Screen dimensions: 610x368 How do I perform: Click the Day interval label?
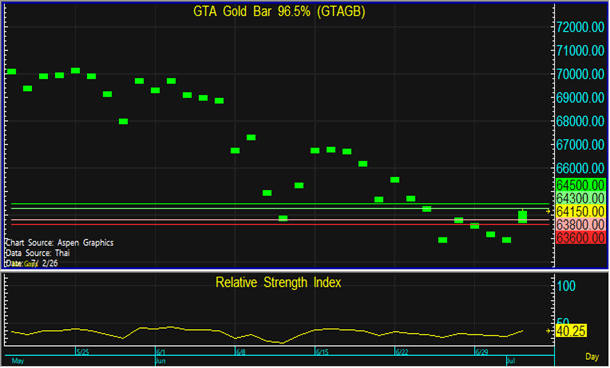(592, 356)
